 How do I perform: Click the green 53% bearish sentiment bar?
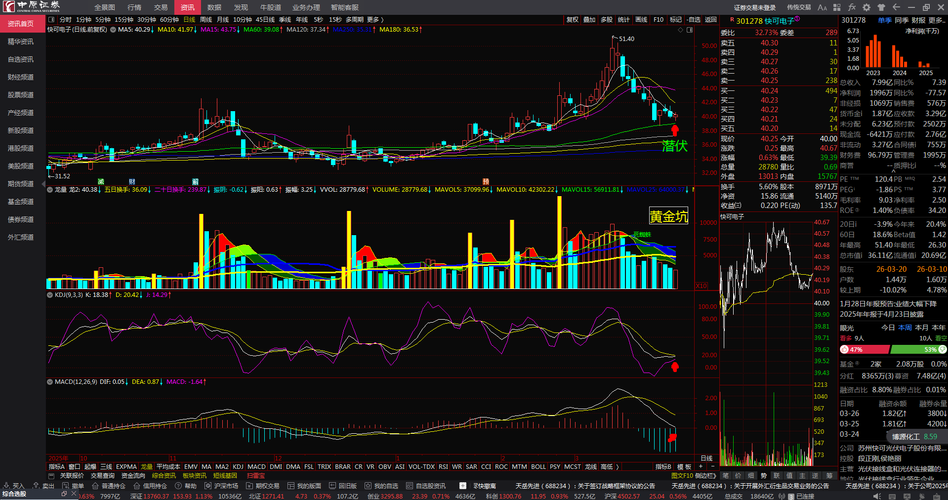(x=918, y=349)
